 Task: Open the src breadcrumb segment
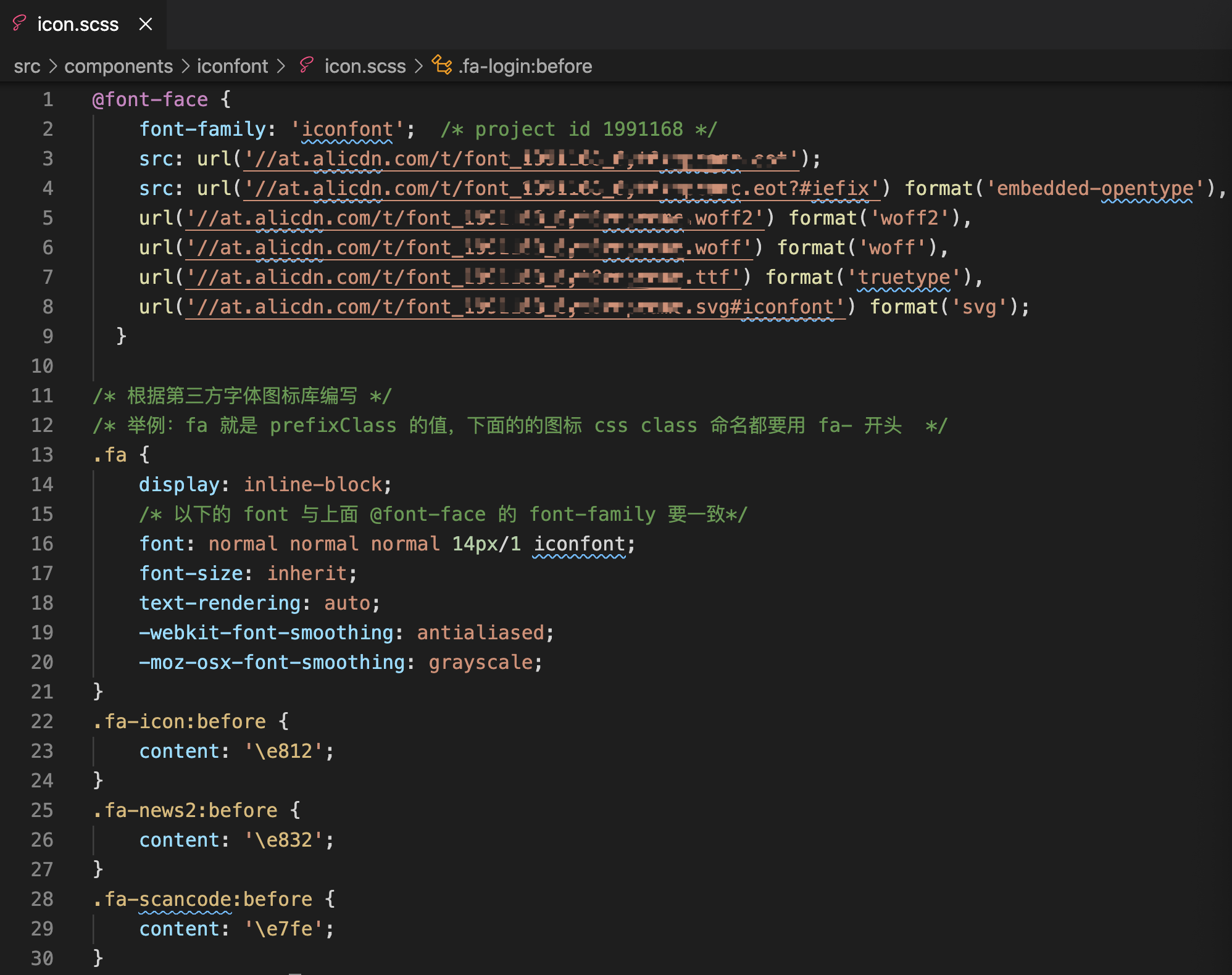click(x=27, y=66)
